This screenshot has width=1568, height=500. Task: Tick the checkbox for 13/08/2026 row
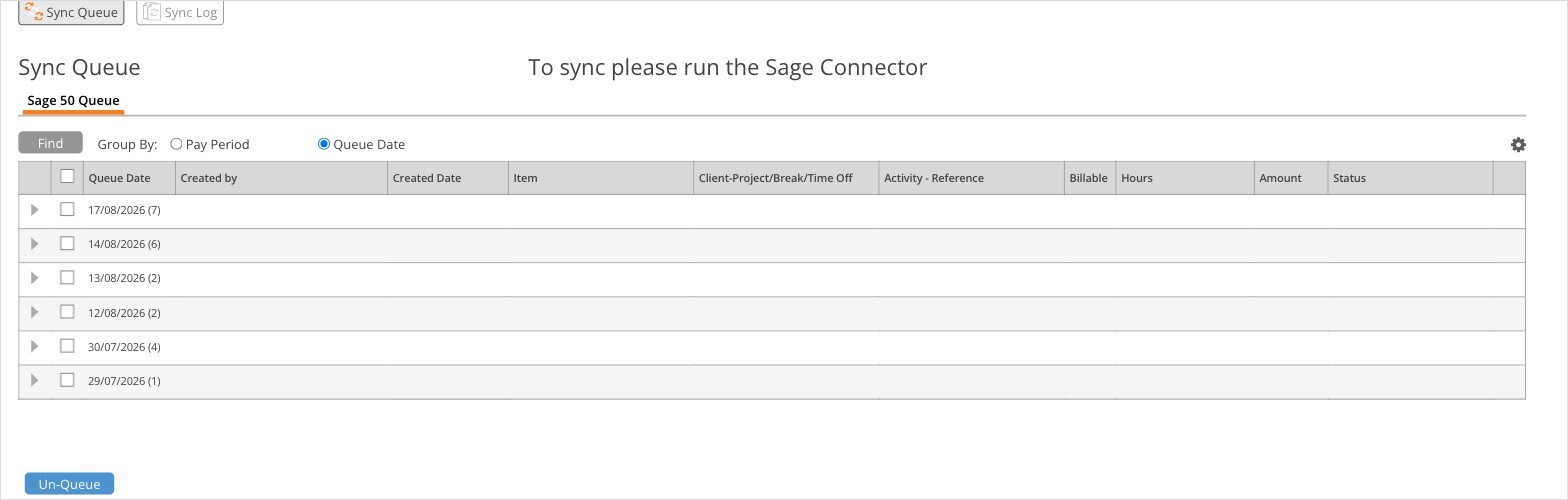click(x=67, y=278)
